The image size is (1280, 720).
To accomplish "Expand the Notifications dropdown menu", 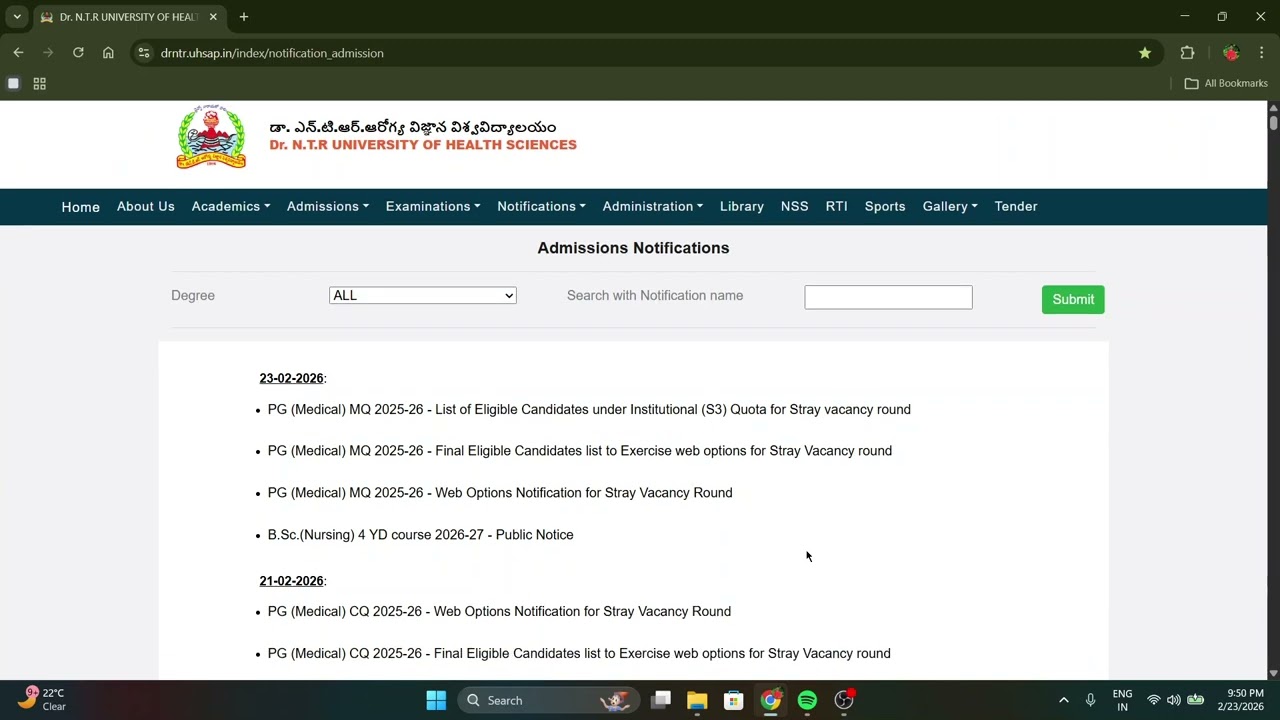I will [x=541, y=206].
